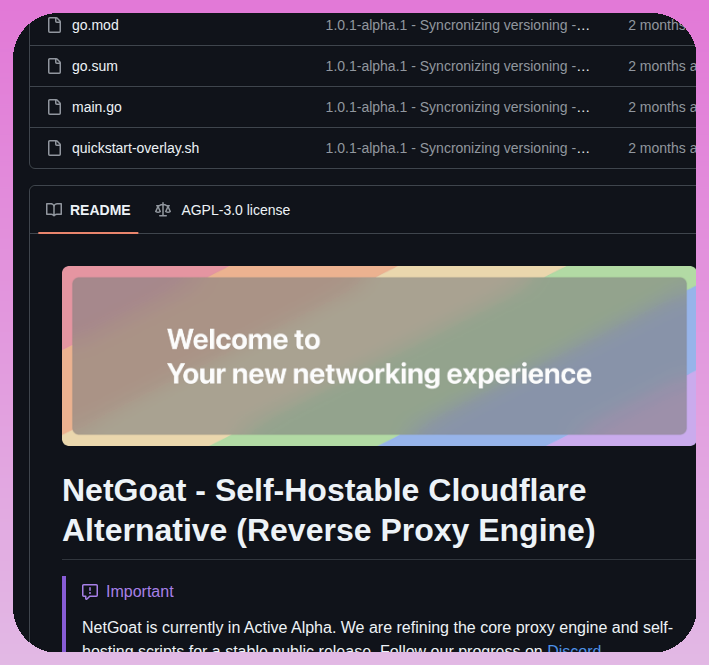The width and height of the screenshot is (709, 665).
Task: Open commit message in main.go row
Action: click(x=457, y=107)
